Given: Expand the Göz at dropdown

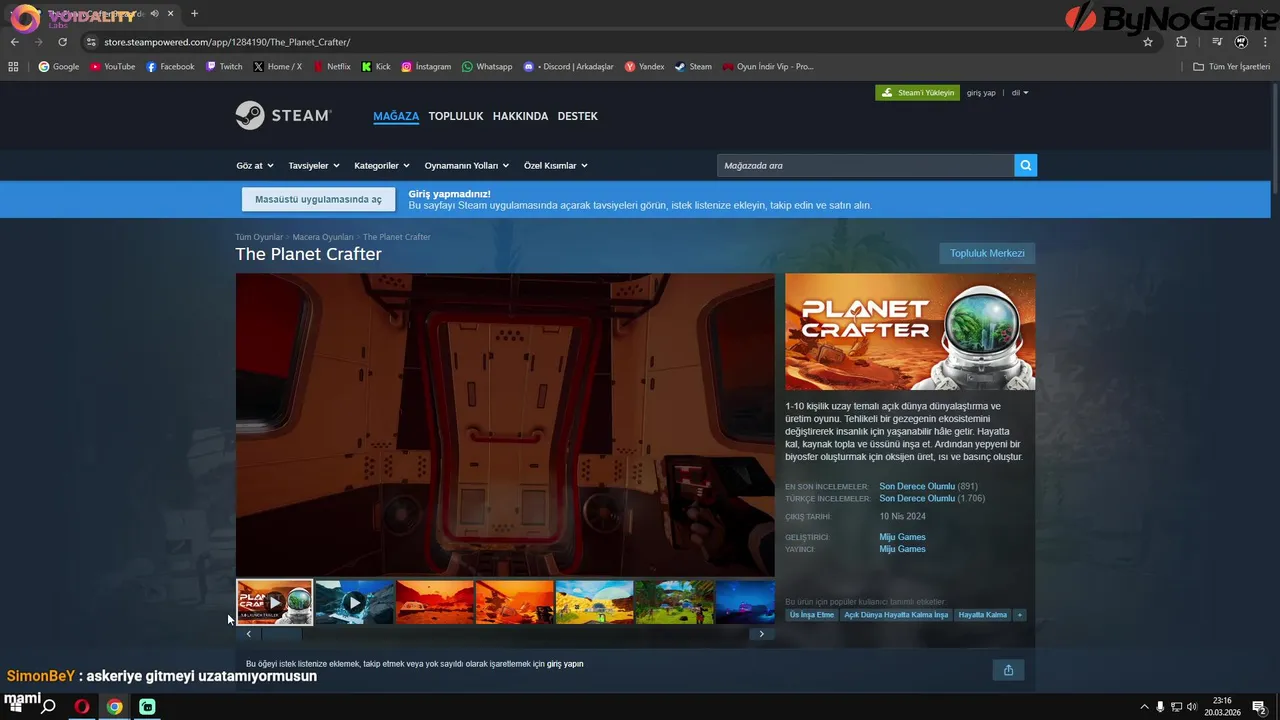Looking at the screenshot, I should pyautogui.click(x=255, y=166).
